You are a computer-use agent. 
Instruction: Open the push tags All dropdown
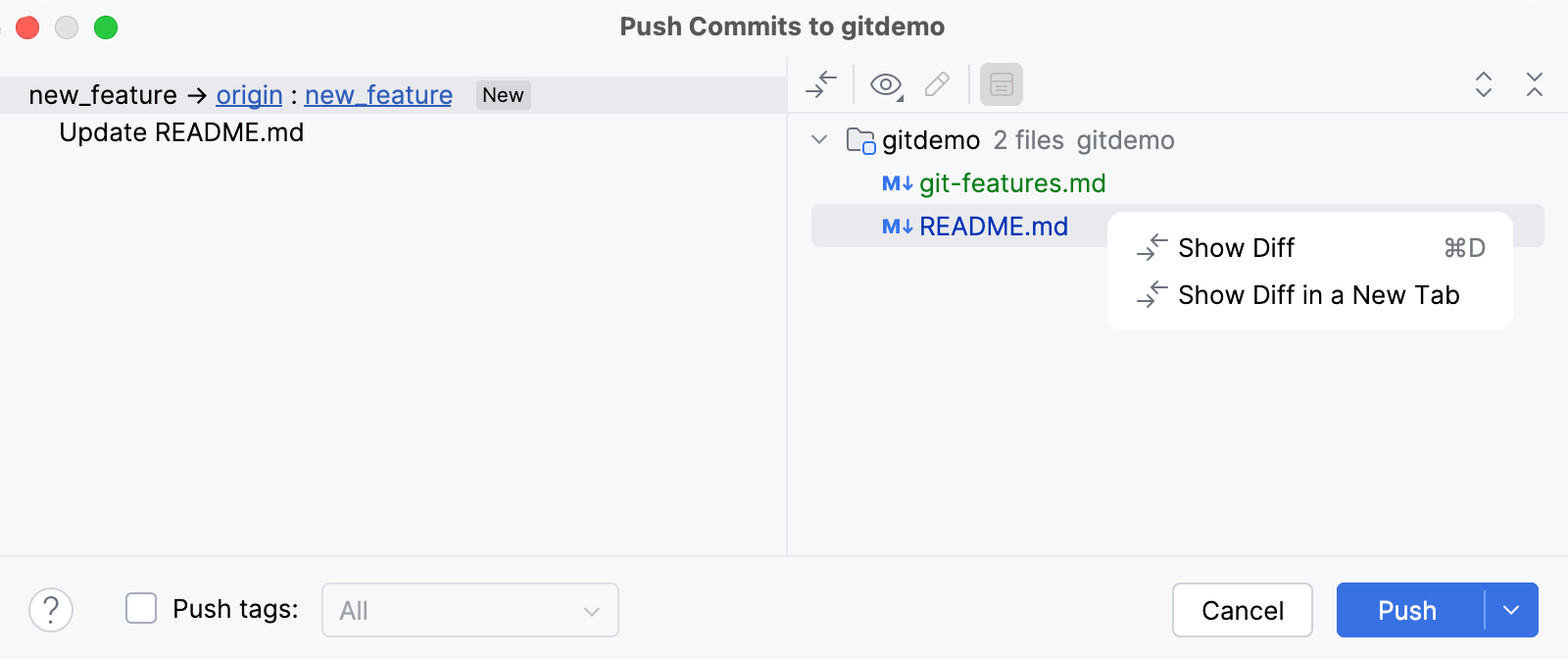469,610
